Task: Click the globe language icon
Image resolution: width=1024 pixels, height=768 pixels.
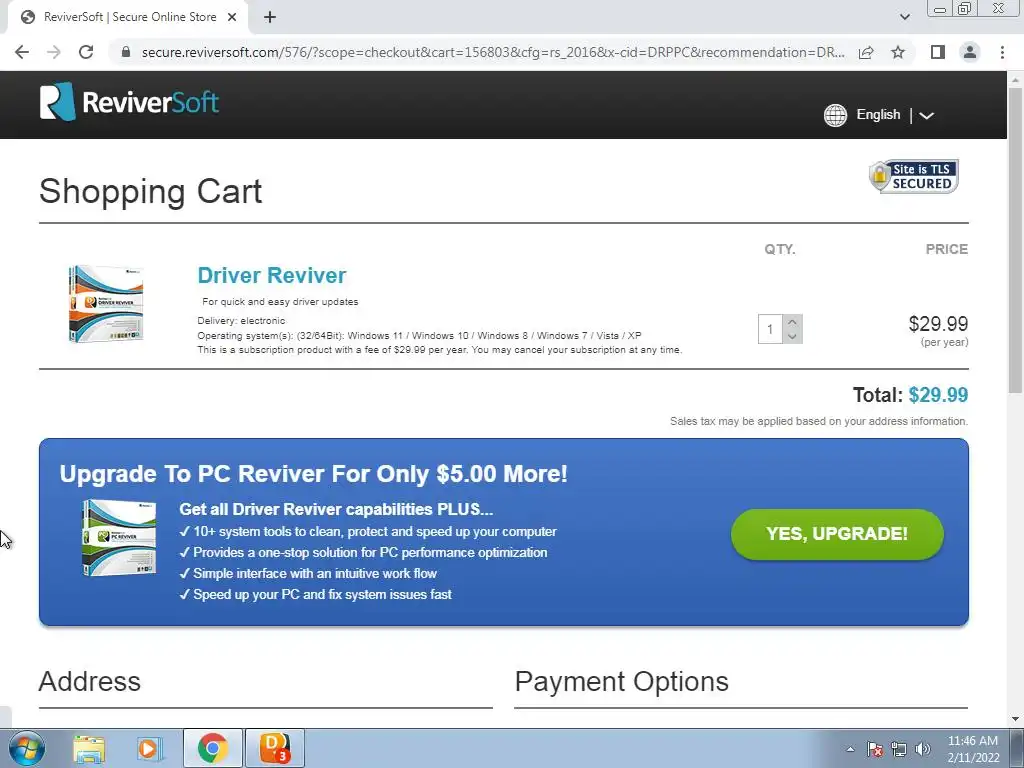Action: point(835,115)
